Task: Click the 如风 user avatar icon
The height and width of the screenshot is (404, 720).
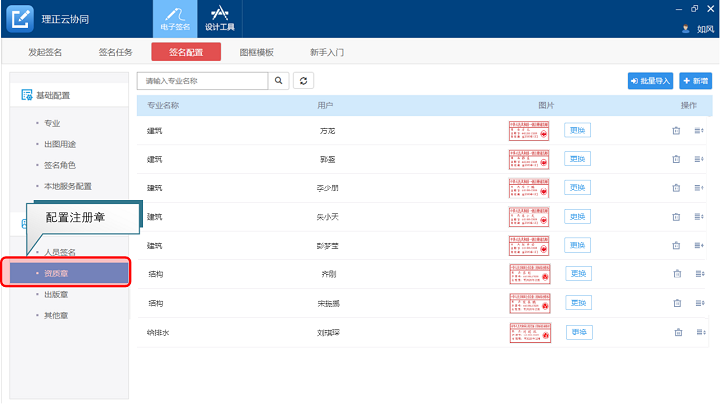Action: 686,28
